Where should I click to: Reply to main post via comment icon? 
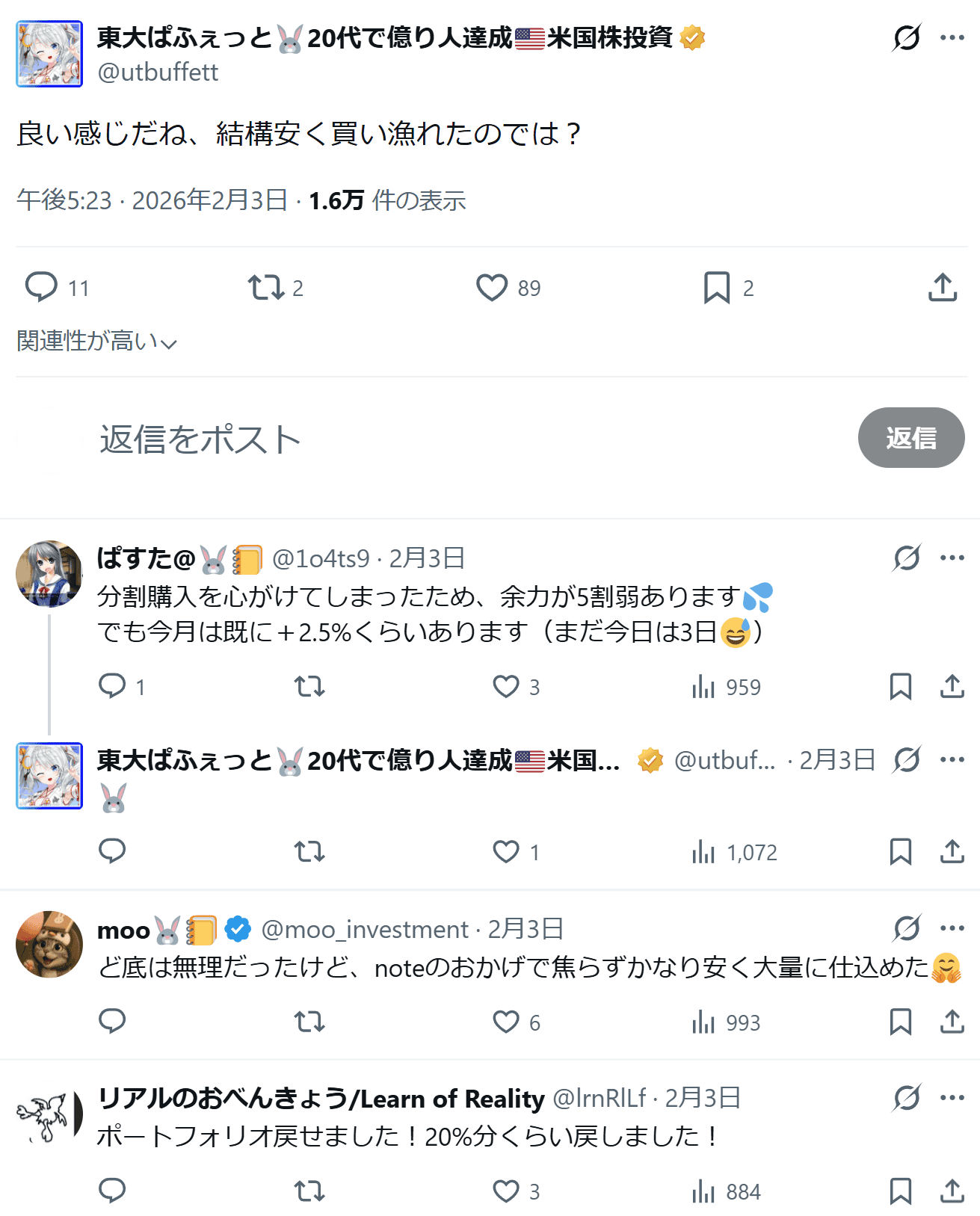click(x=42, y=287)
